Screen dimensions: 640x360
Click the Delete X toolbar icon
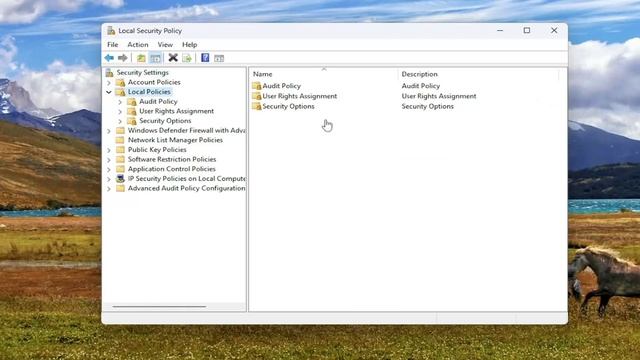[173, 58]
